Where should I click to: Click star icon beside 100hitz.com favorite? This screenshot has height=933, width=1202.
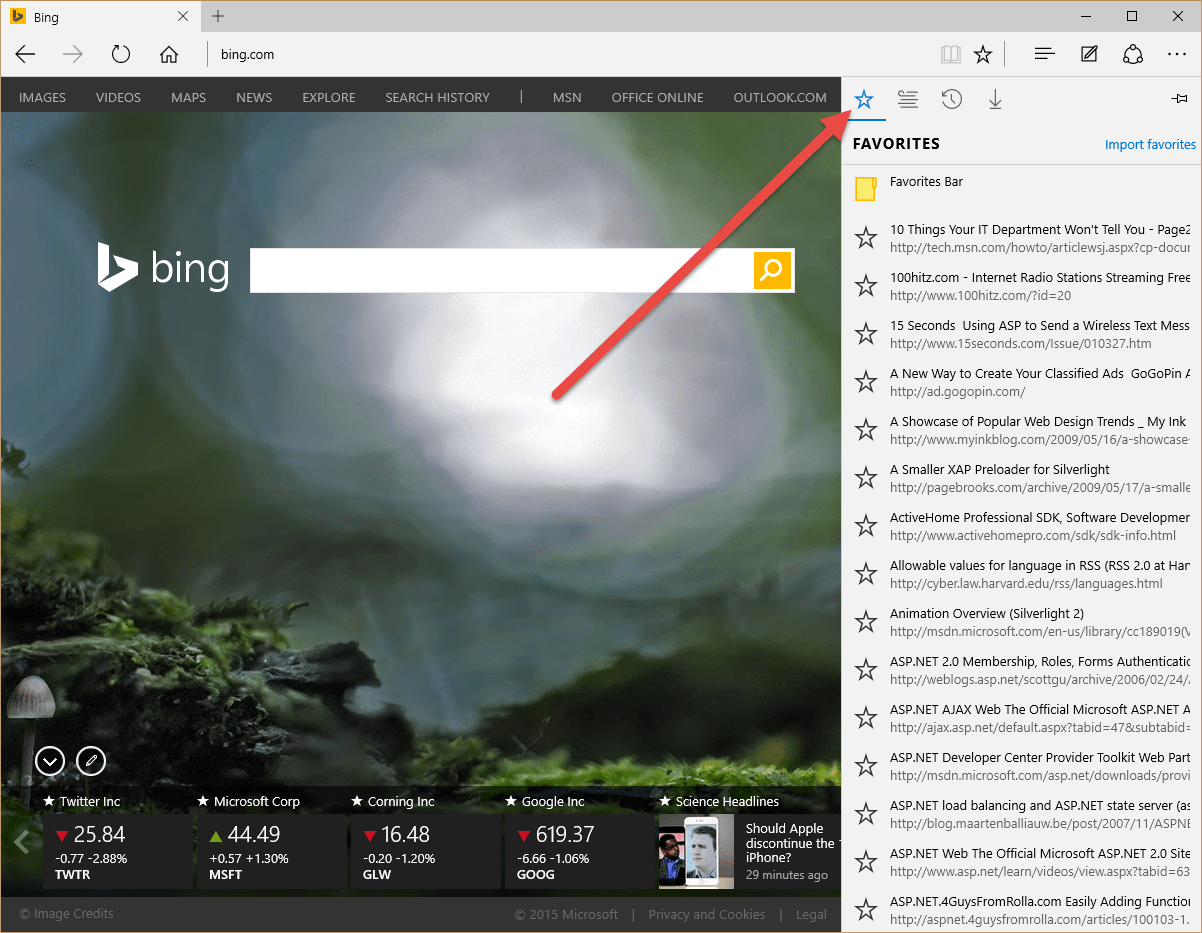(866, 286)
